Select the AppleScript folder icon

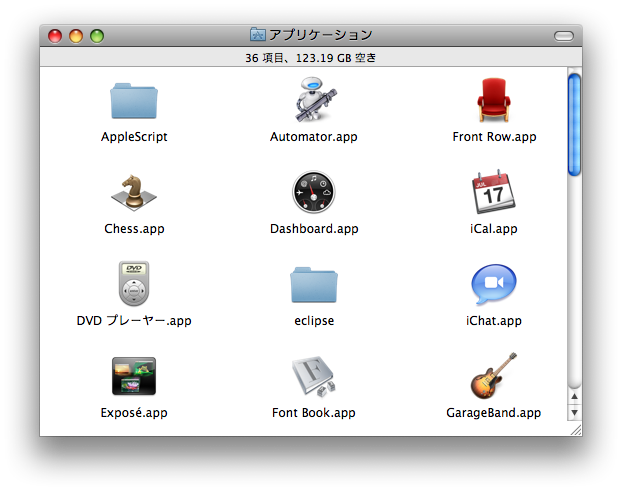click(x=134, y=101)
